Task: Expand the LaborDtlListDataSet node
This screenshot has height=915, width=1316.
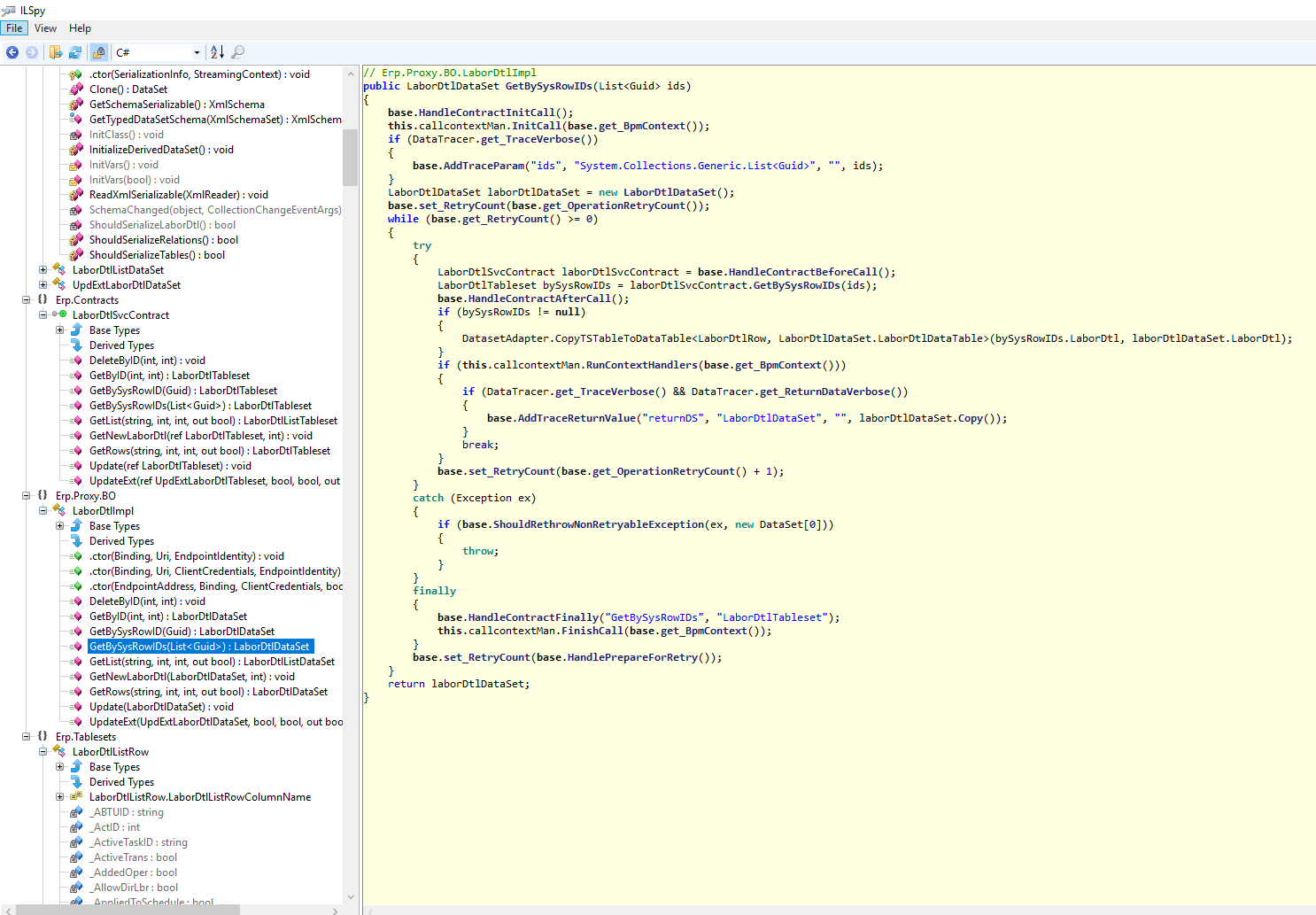Action: 43,270
